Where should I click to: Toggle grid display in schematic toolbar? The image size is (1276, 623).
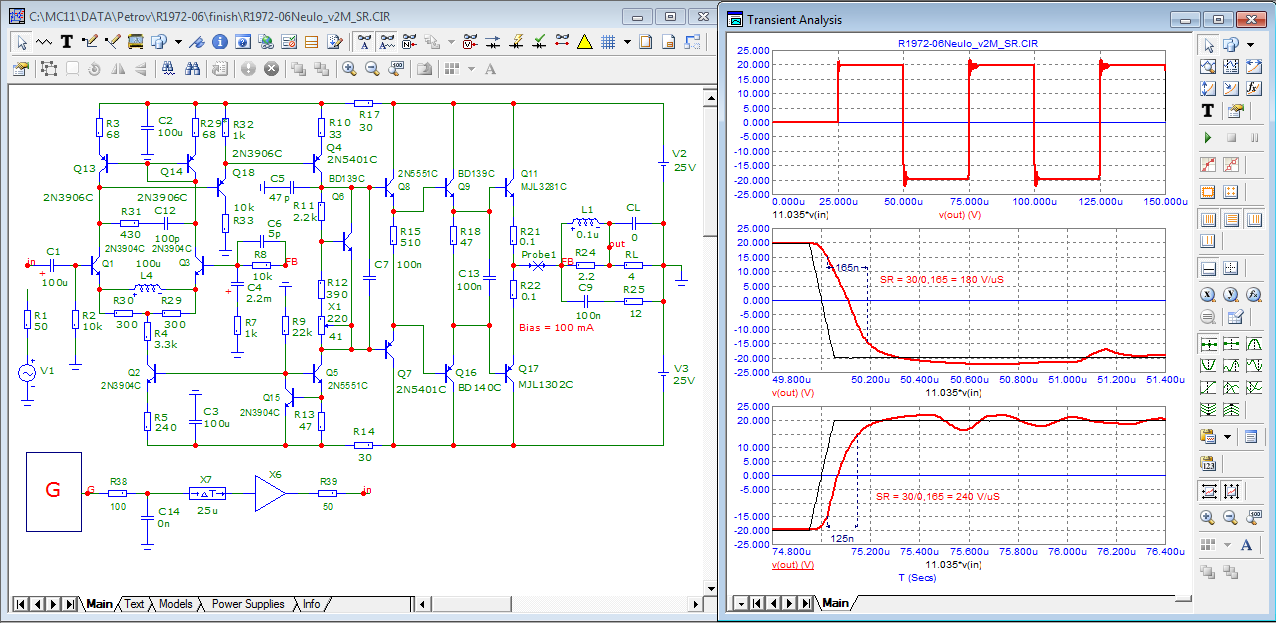(608, 42)
